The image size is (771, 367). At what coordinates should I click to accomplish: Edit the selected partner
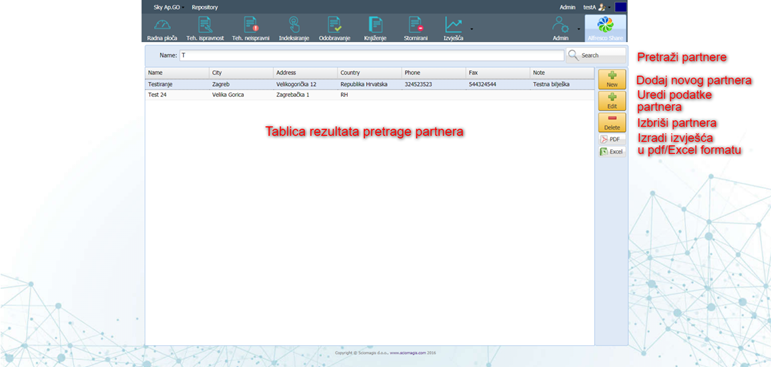pos(612,101)
